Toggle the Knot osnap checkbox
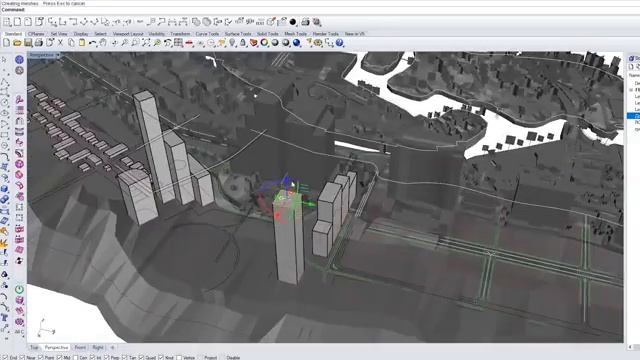Image resolution: width=640 pixels, height=360 pixels. [x=160, y=358]
